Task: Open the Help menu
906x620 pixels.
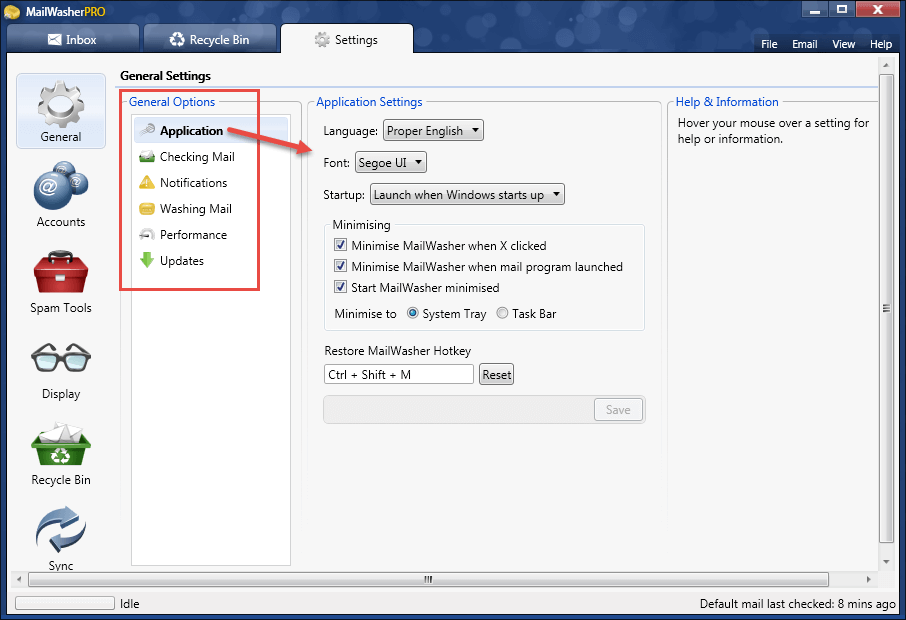Action: tap(881, 44)
